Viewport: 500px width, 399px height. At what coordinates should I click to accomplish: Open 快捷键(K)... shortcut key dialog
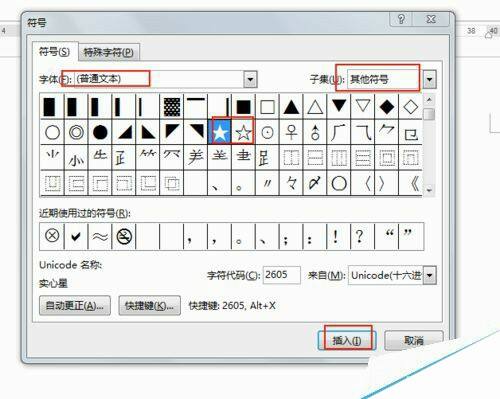coord(149,305)
